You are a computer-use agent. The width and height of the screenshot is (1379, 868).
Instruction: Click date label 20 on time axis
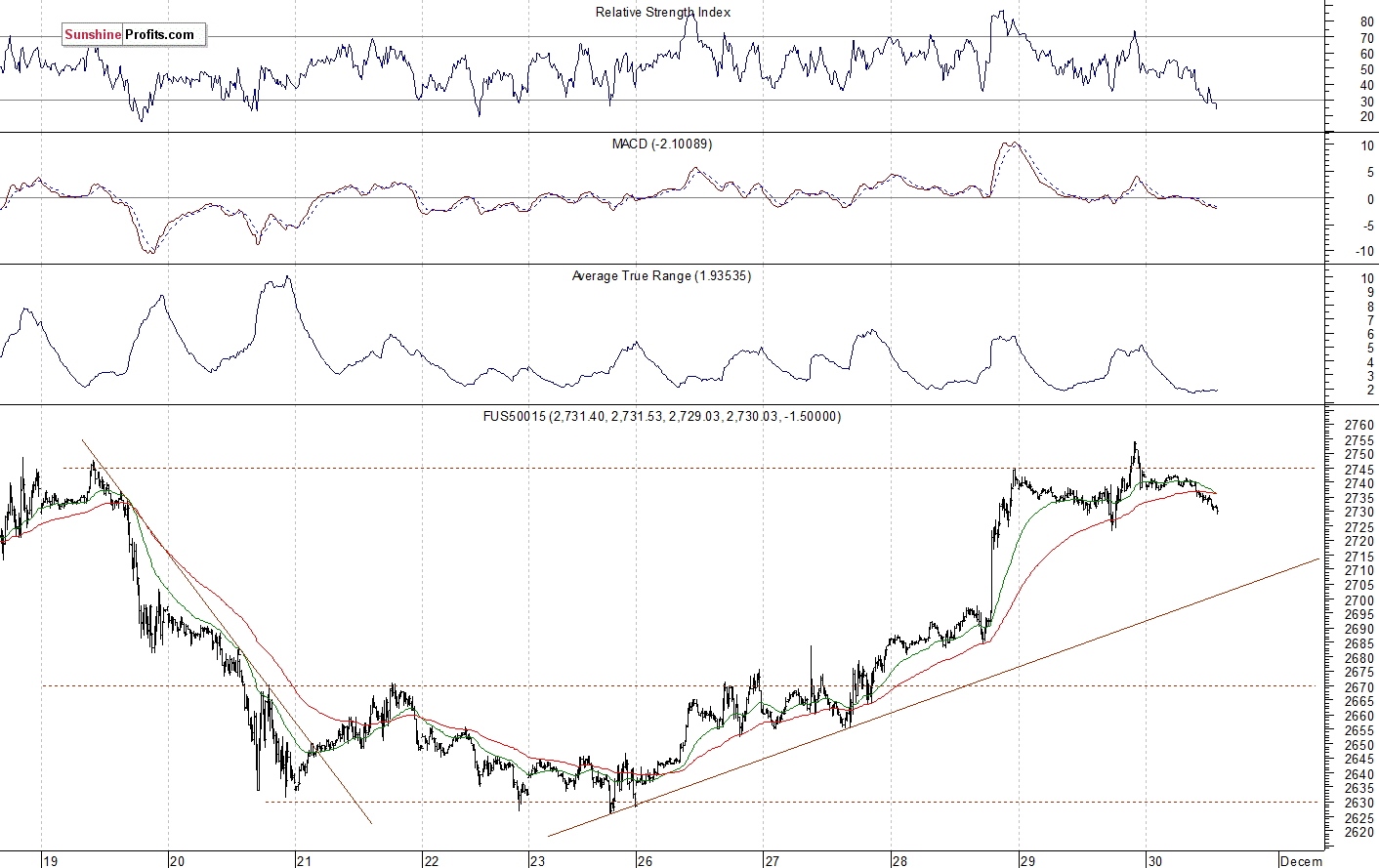coord(177,860)
